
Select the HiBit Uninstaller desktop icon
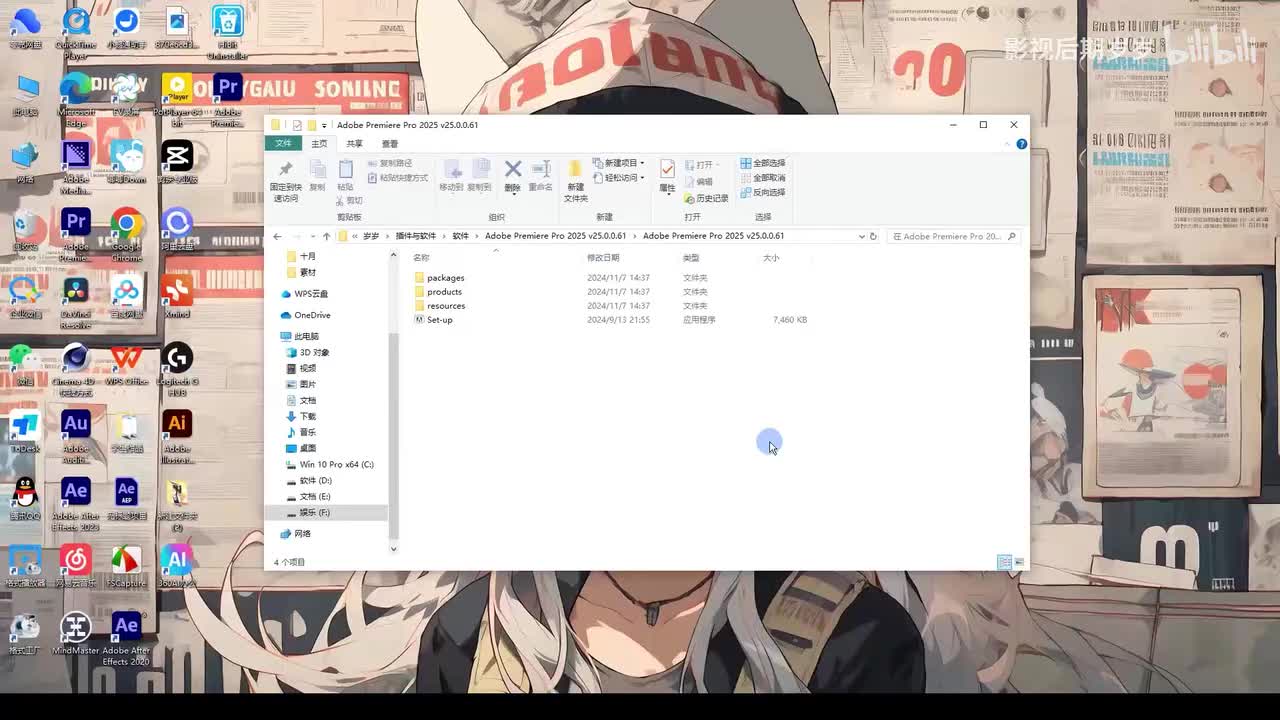point(228,34)
